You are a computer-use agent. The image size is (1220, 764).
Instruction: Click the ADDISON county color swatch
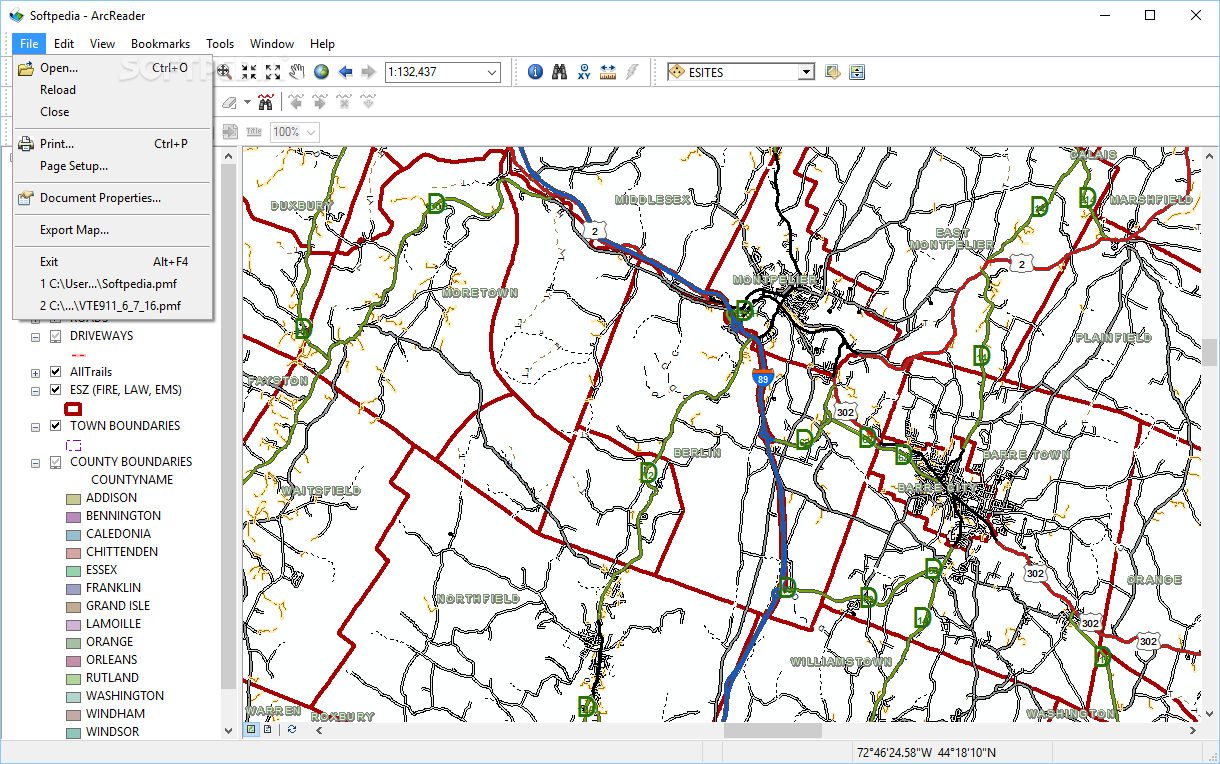[x=73, y=498]
